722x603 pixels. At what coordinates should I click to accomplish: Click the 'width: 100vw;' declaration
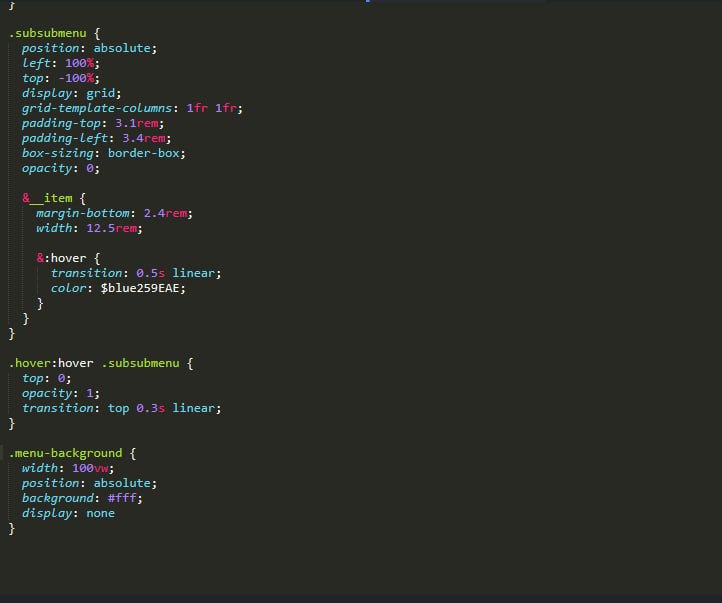(68, 468)
